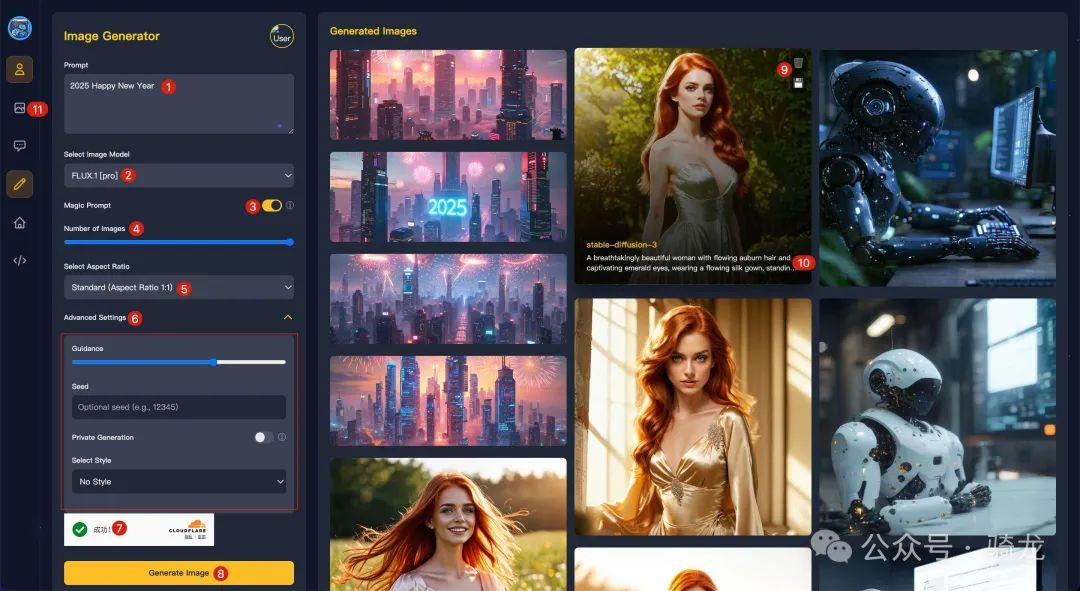Open the Select Aspect Ratio dropdown
Screen dimensions: 1080x591
tap(179, 288)
